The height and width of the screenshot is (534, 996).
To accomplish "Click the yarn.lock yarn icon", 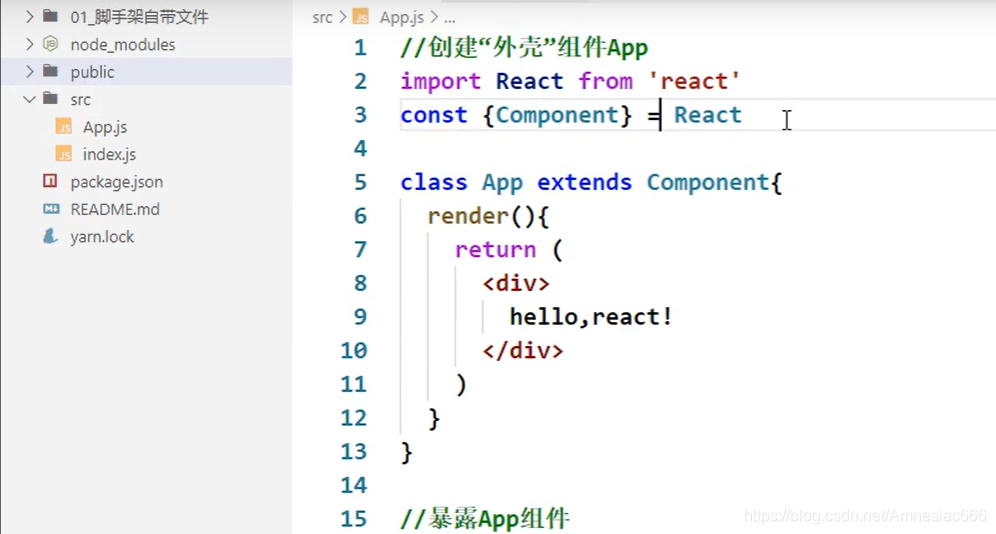I will click(x=50, y=236).
